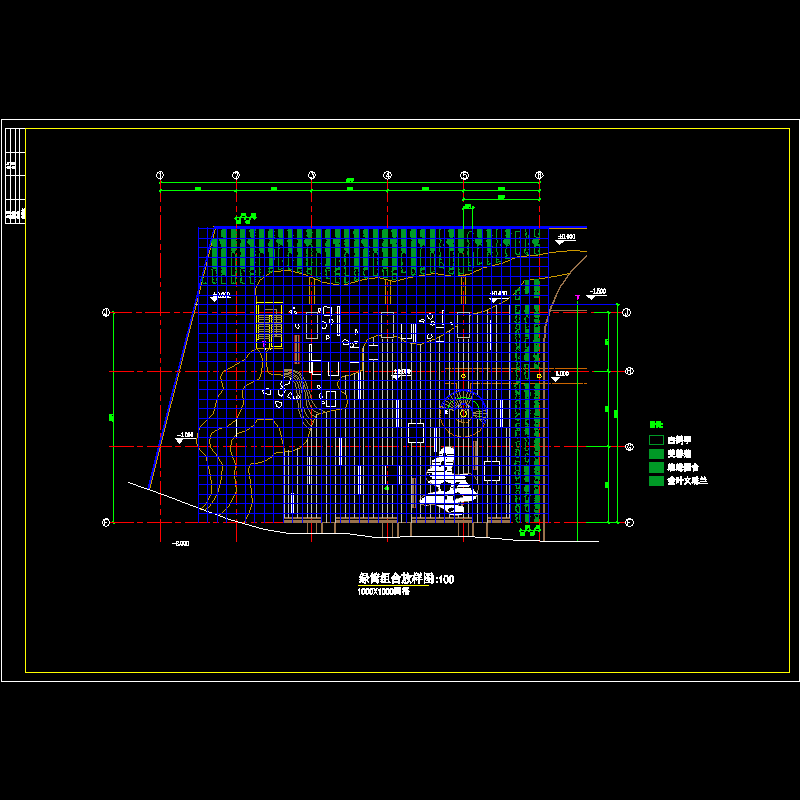Select the top green dimension line
This screenshot has height=800, width=800.
tap(350, 187)
